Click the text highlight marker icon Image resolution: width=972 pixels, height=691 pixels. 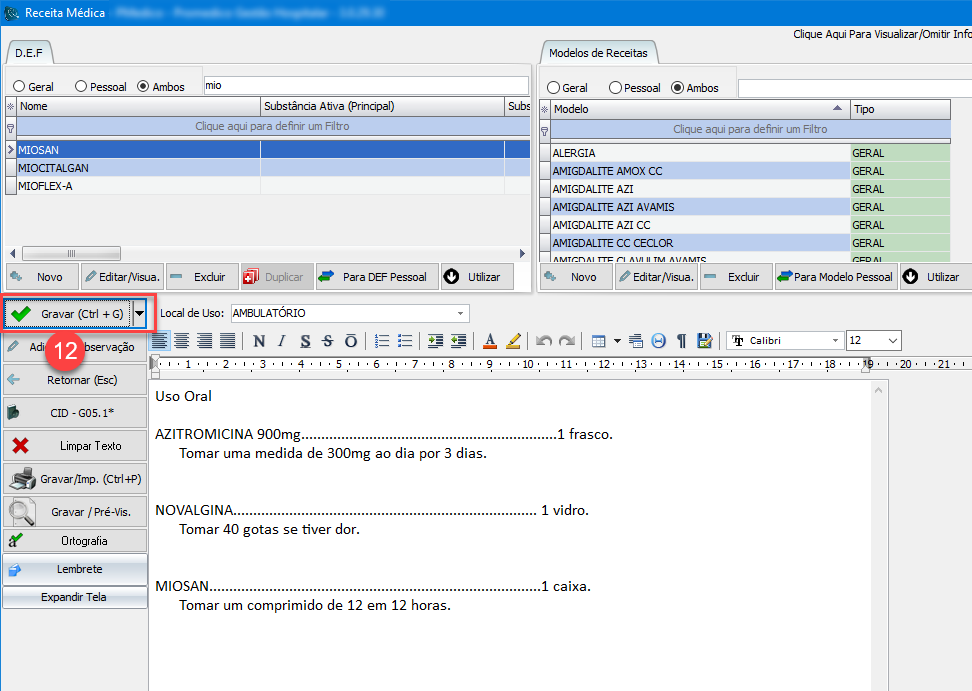coord(514,341)
